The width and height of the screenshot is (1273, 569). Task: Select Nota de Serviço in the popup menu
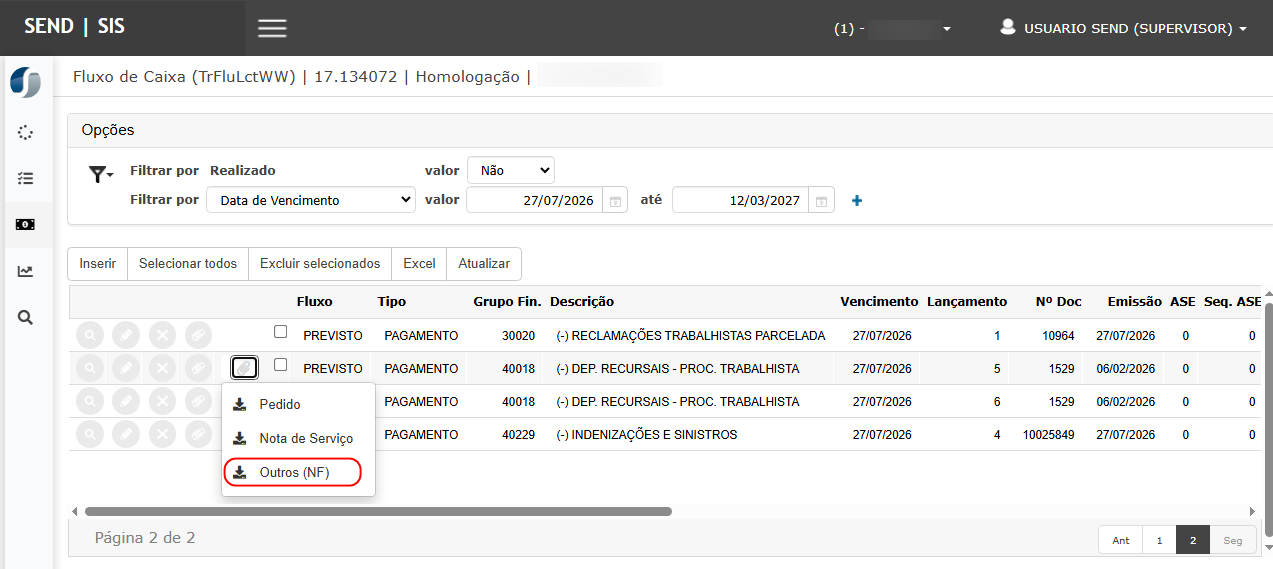coord(305,438)
